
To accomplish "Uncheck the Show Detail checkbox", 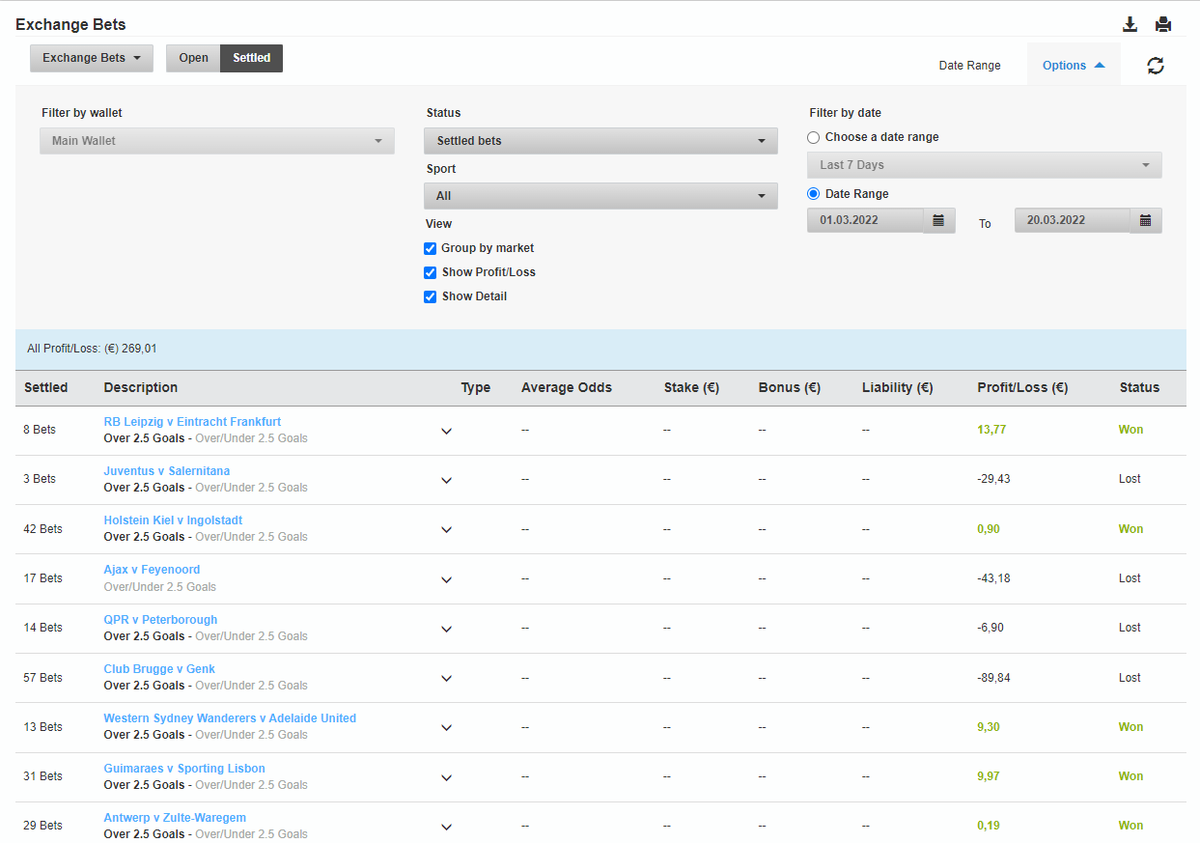I will [430, 296].
